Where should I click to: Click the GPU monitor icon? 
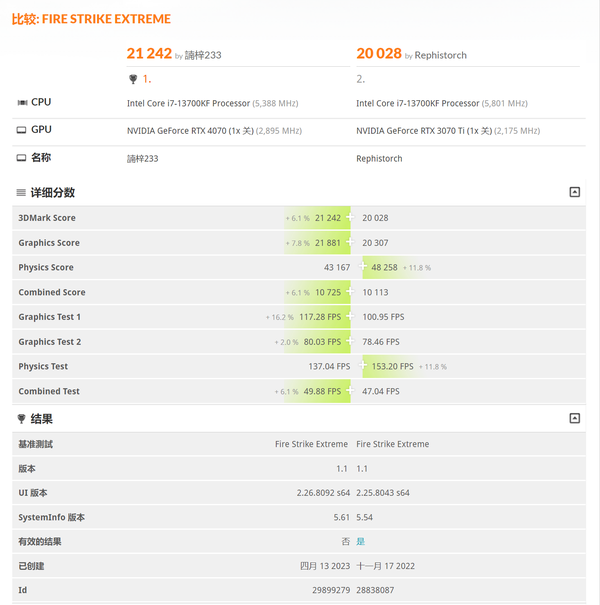click(x=22, y=130)
